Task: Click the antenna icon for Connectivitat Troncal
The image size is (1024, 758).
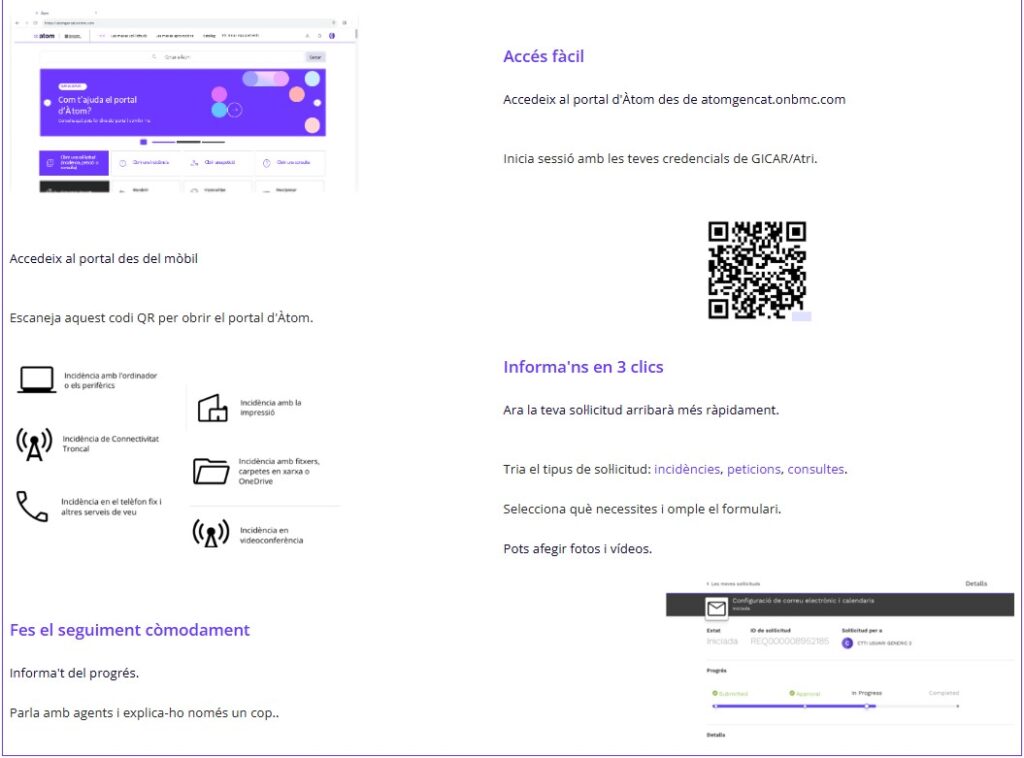Action: (34, 444)
